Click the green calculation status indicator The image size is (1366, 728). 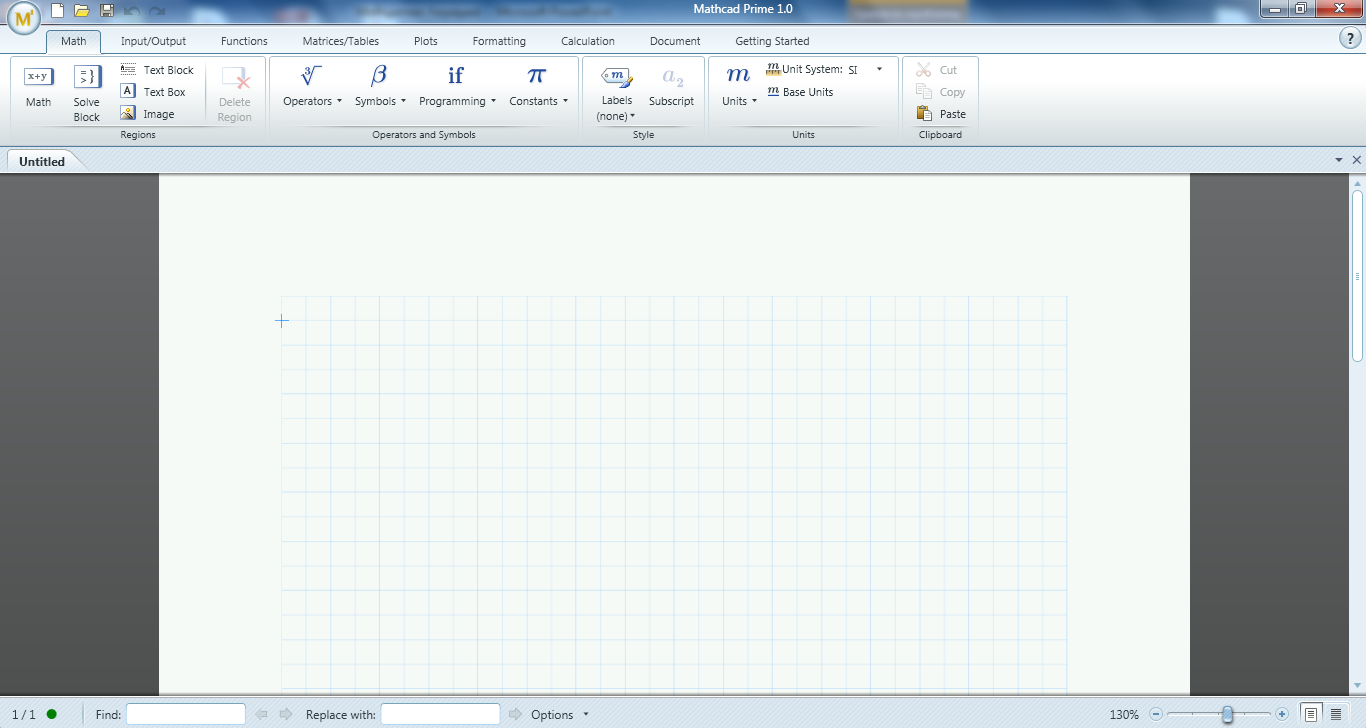[52, 714]
